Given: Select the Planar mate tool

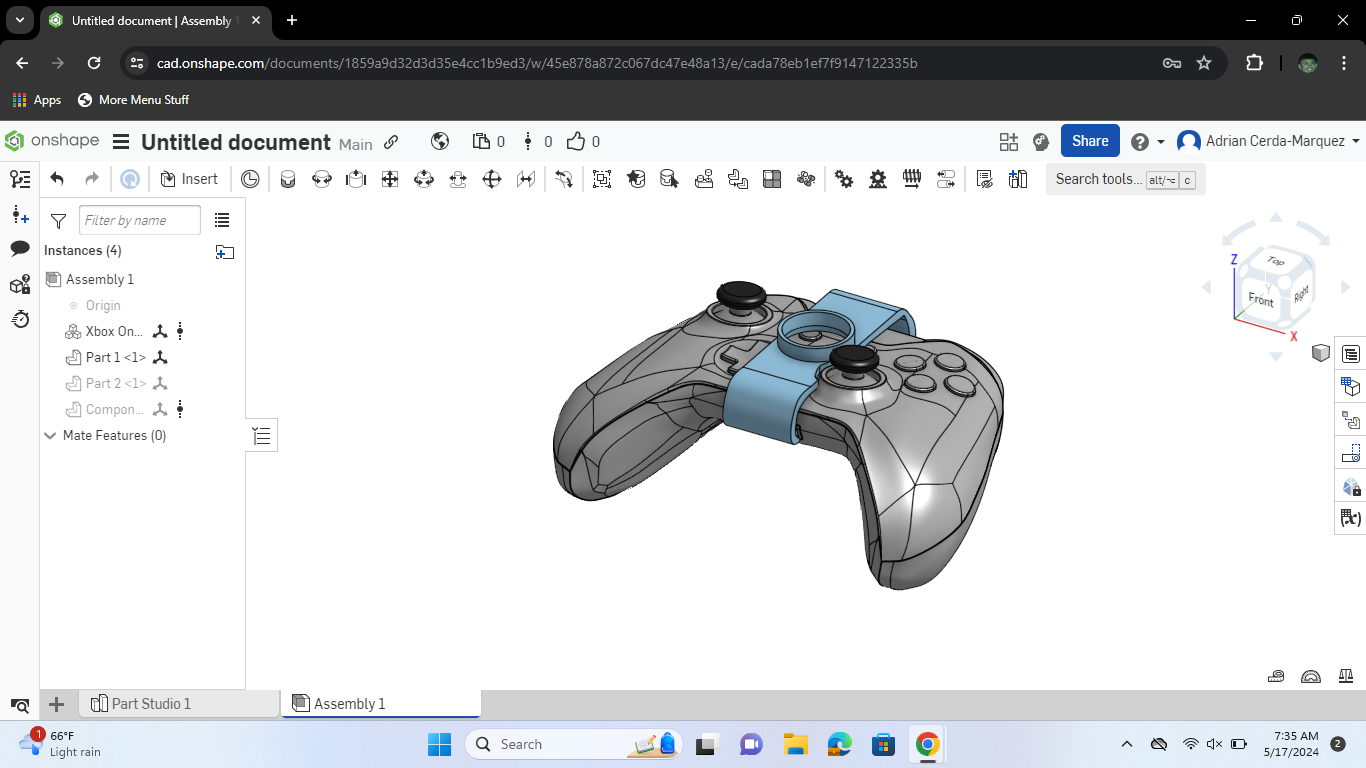Looking at the screenshot, I should (390, 179).
